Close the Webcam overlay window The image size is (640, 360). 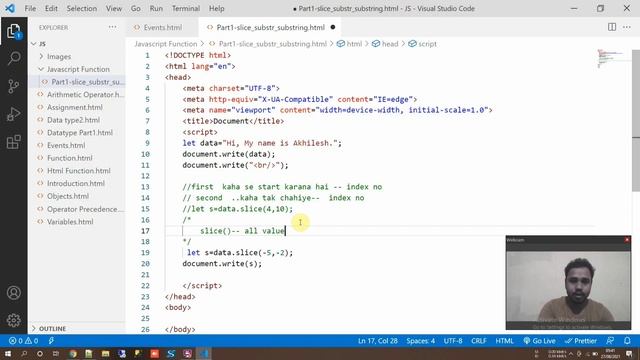pyautogui.click(x=627, y=240)
